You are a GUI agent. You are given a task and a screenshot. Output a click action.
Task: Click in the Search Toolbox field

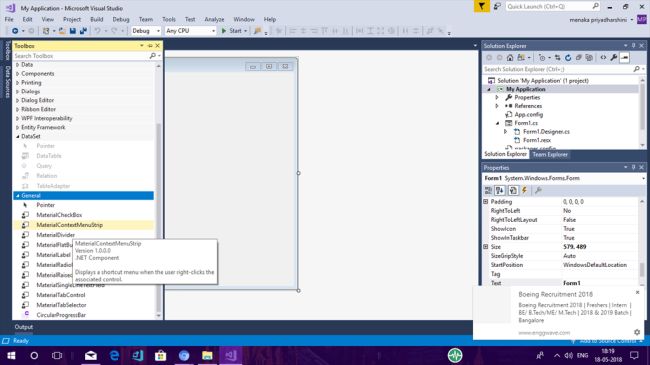click(x=81, y=56)
